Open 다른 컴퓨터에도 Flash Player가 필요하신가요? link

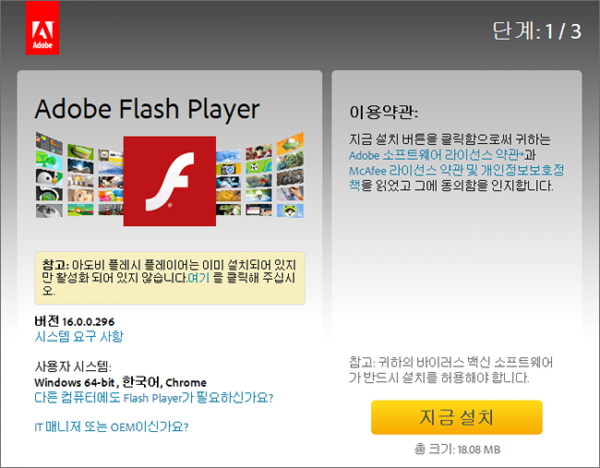pos(154,398)
